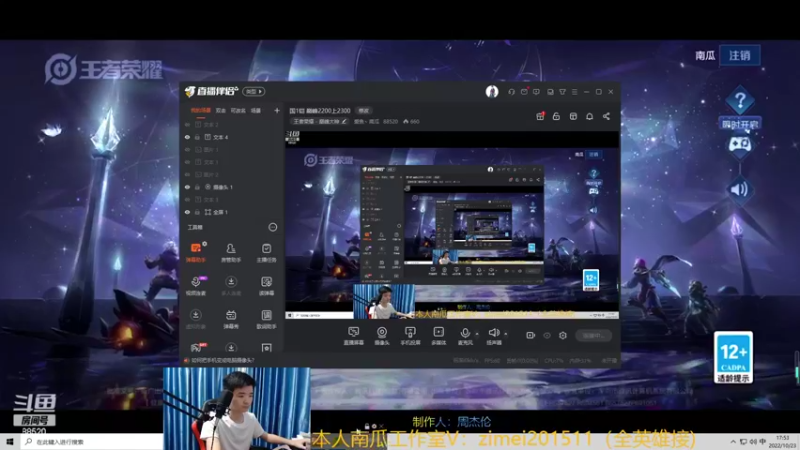Click the 麦克风 microphone icon

coord(465,333)
